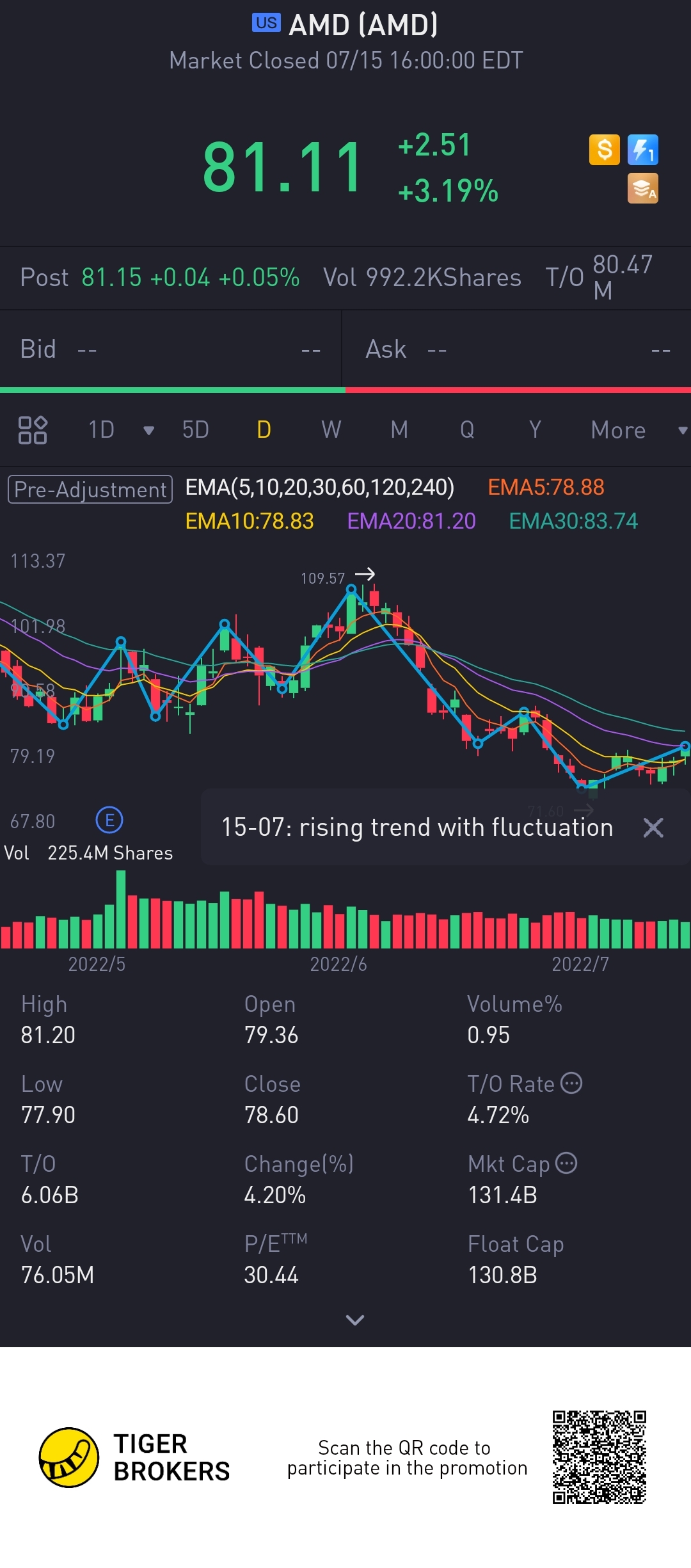Tap the Change(%) 4.20% value
Image resolution: width=691 pixels, height=1568 pixels.
click(x=275, y=1195)
